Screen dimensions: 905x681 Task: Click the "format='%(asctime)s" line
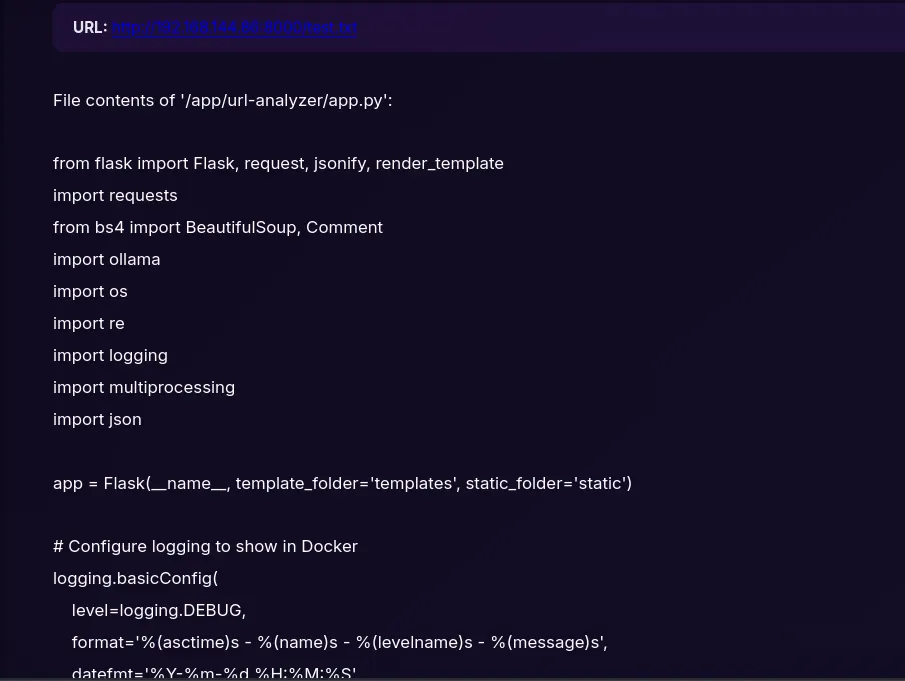tap(339, 642)
